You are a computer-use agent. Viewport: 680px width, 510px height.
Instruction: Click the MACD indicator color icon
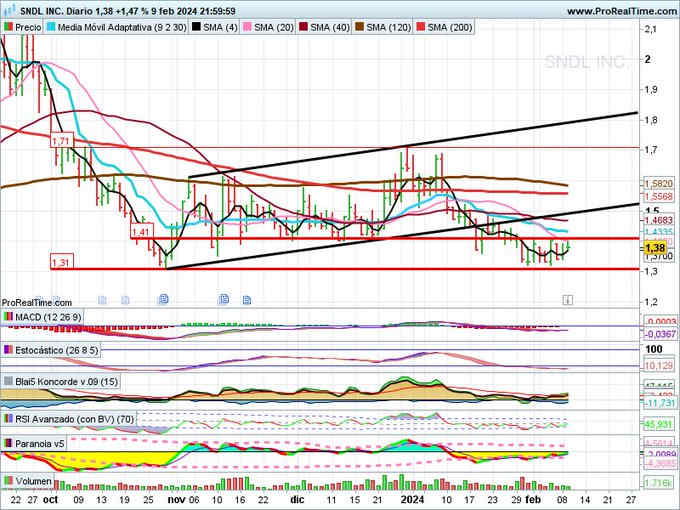pos(8,317)
